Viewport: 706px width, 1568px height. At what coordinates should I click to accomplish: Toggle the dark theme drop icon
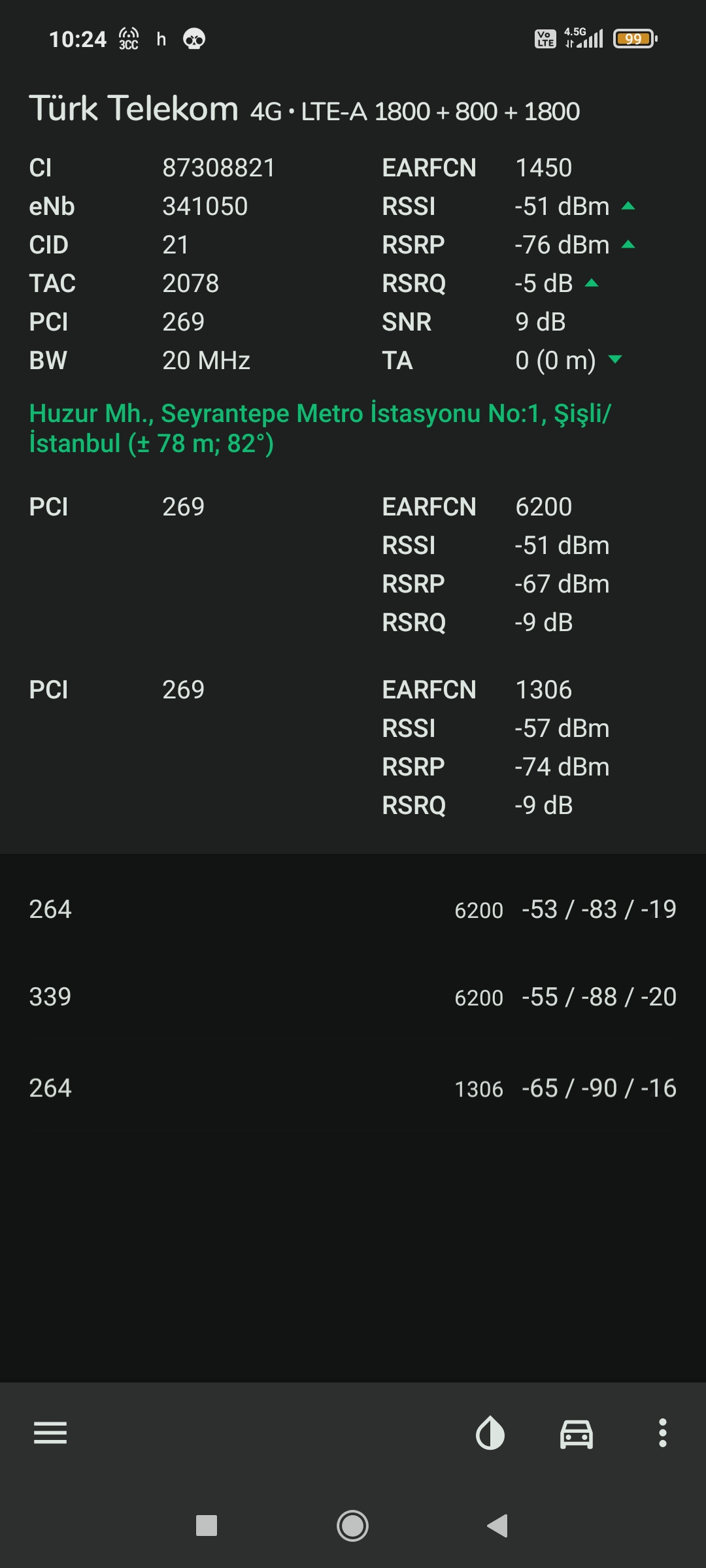(490, 1433)
